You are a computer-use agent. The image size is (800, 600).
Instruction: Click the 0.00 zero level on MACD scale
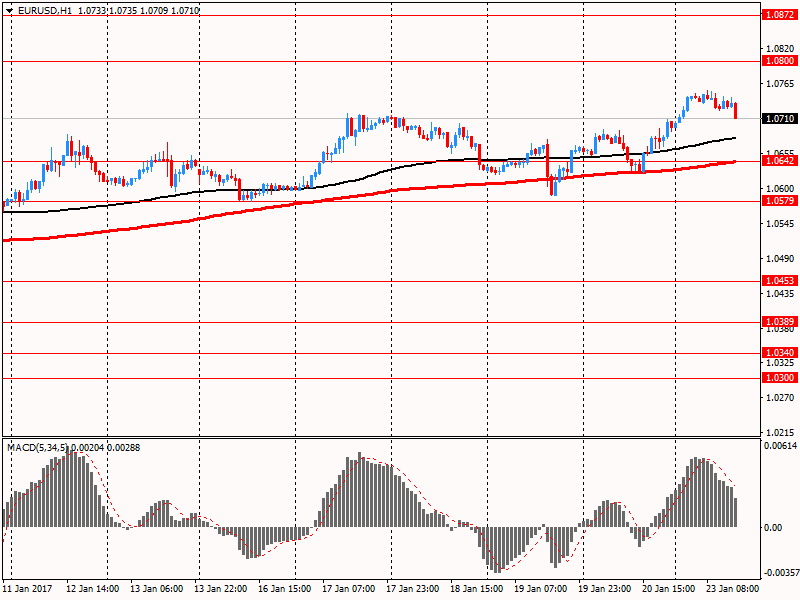click(x=773, y=528)
